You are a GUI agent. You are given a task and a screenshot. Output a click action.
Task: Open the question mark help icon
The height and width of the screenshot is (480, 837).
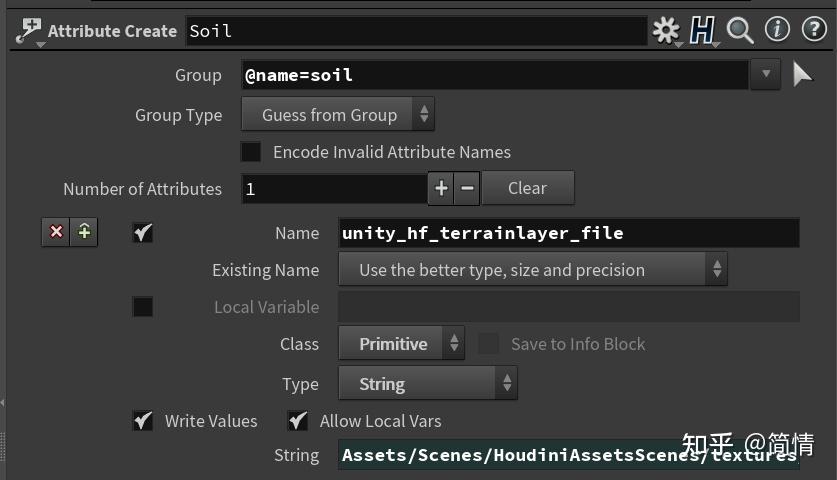coord(814,31)
